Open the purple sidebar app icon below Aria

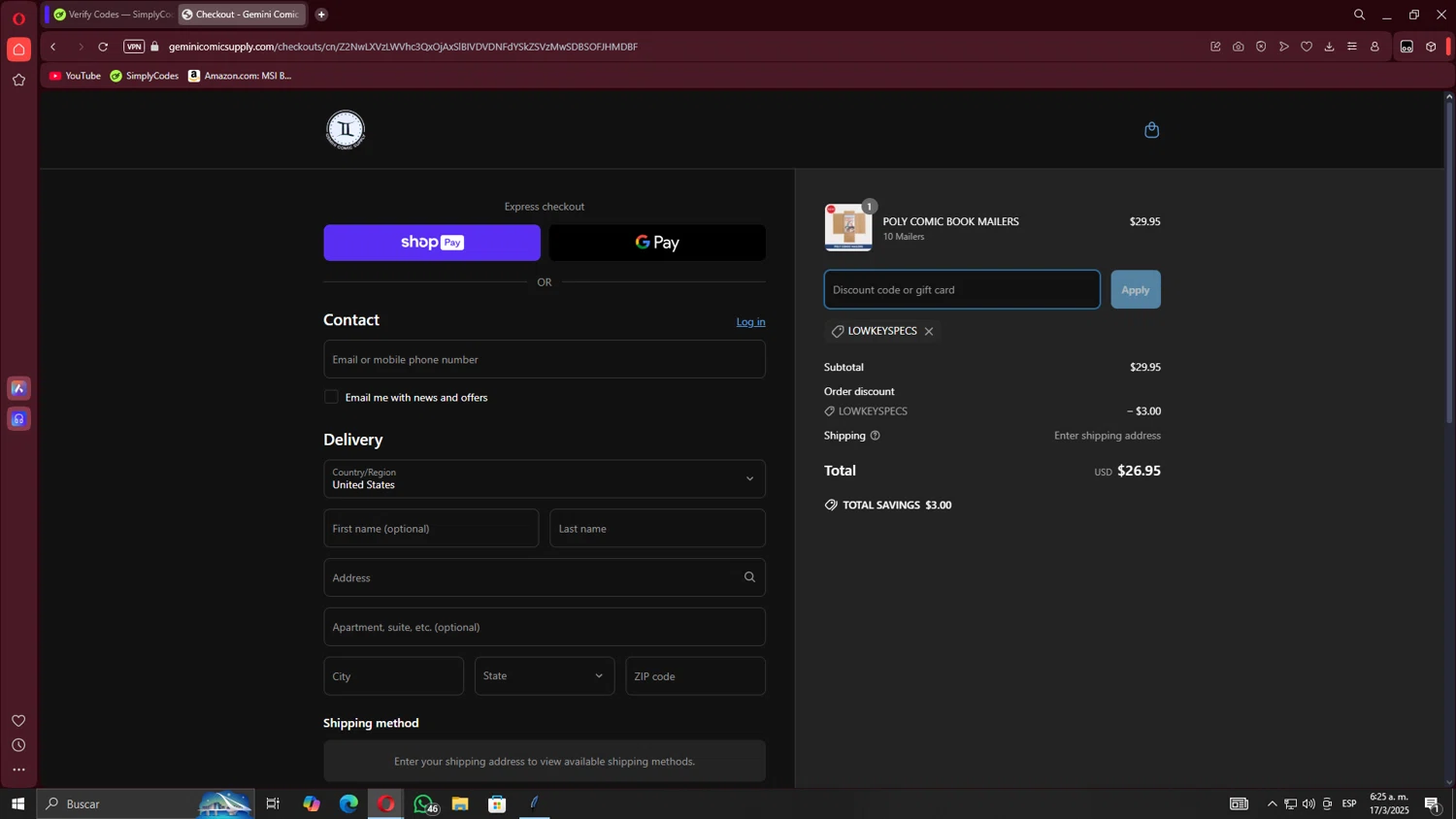18,419
